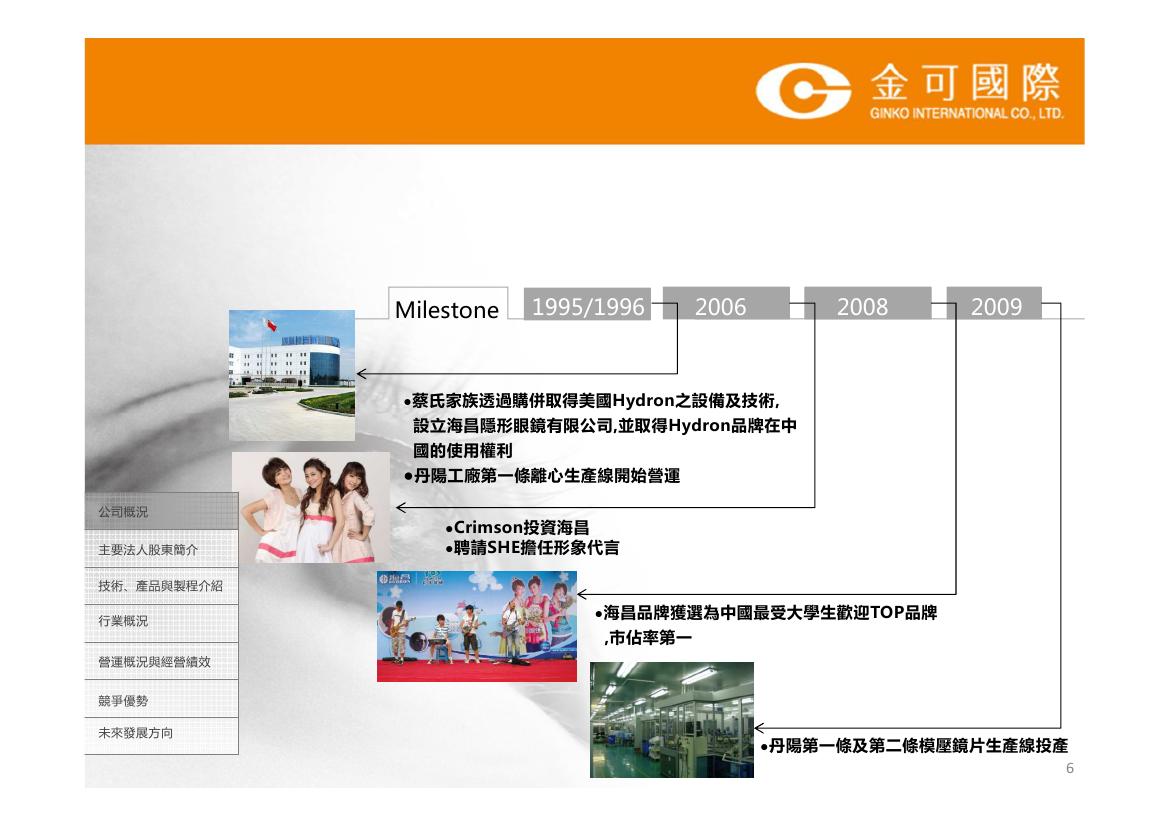
Task: Click the 市佔率第一 text line
Action: pyautogui.click(x=647, y=637)
